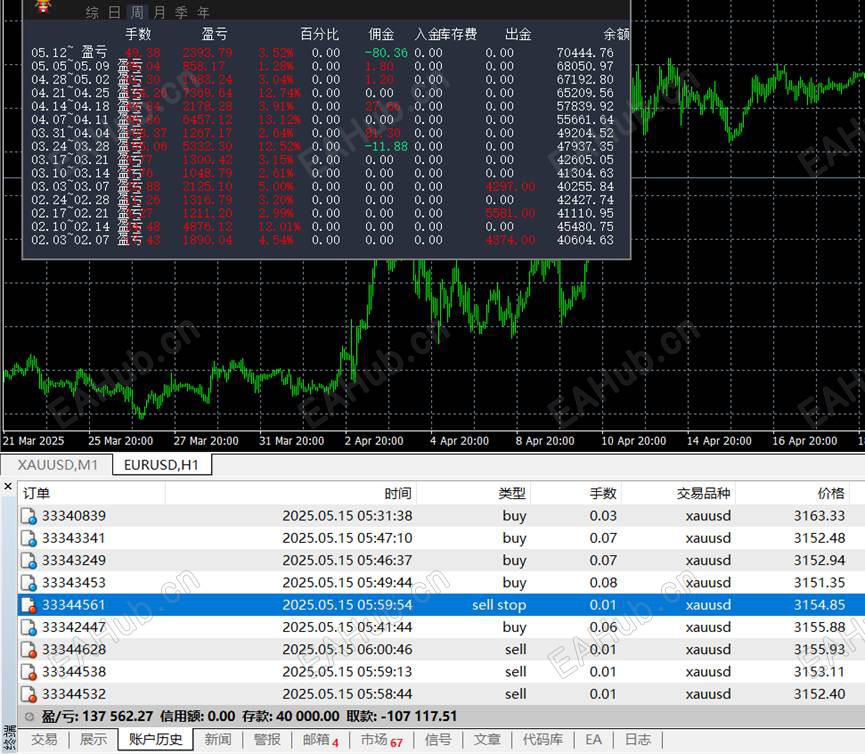Open the XAUUSD,M1 chart tab
Screen dimensions: 865x754
coord(57,465)
